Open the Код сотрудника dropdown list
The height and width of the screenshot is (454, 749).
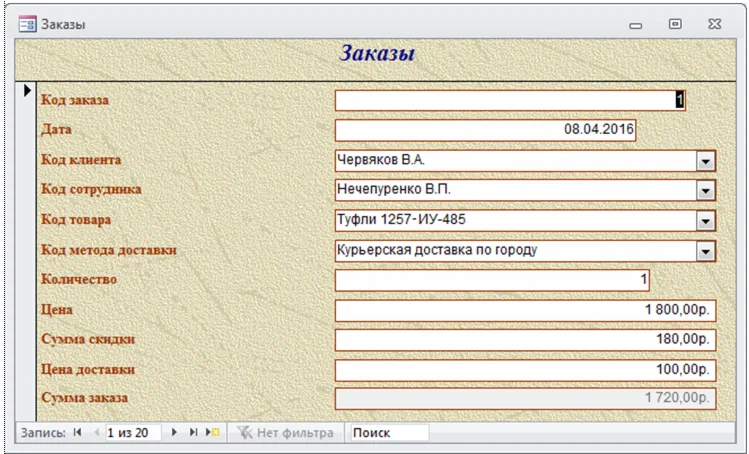tap(705, 191)
